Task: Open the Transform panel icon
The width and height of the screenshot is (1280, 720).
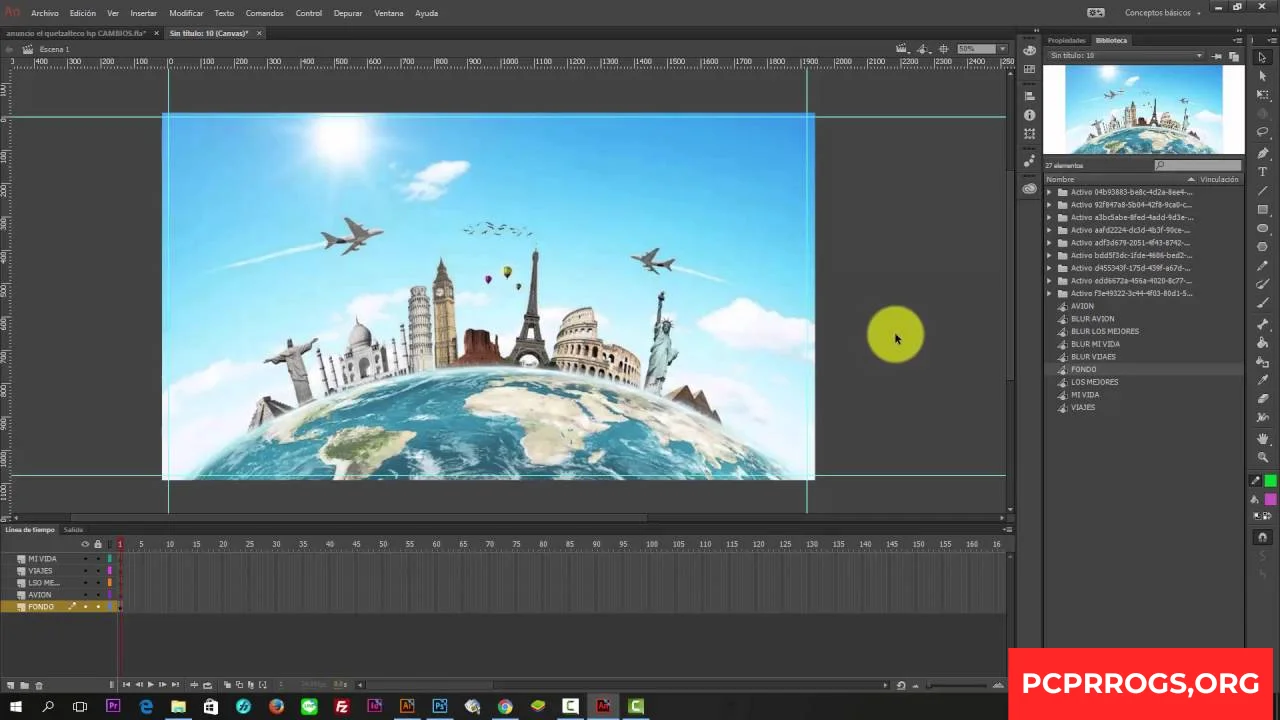Action: pos(1029,134)
